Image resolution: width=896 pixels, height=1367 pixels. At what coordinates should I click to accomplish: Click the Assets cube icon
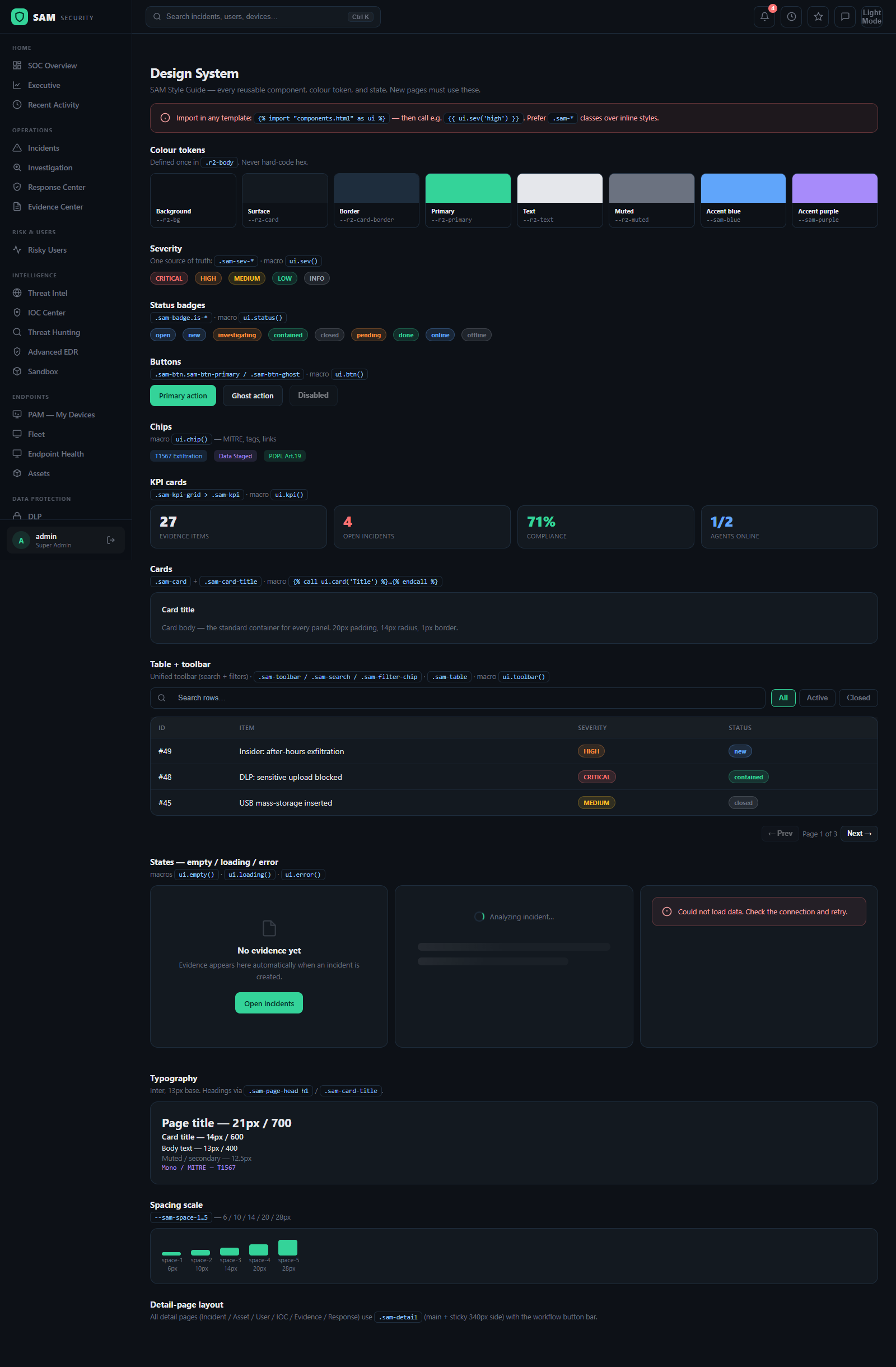coord(17,473)
